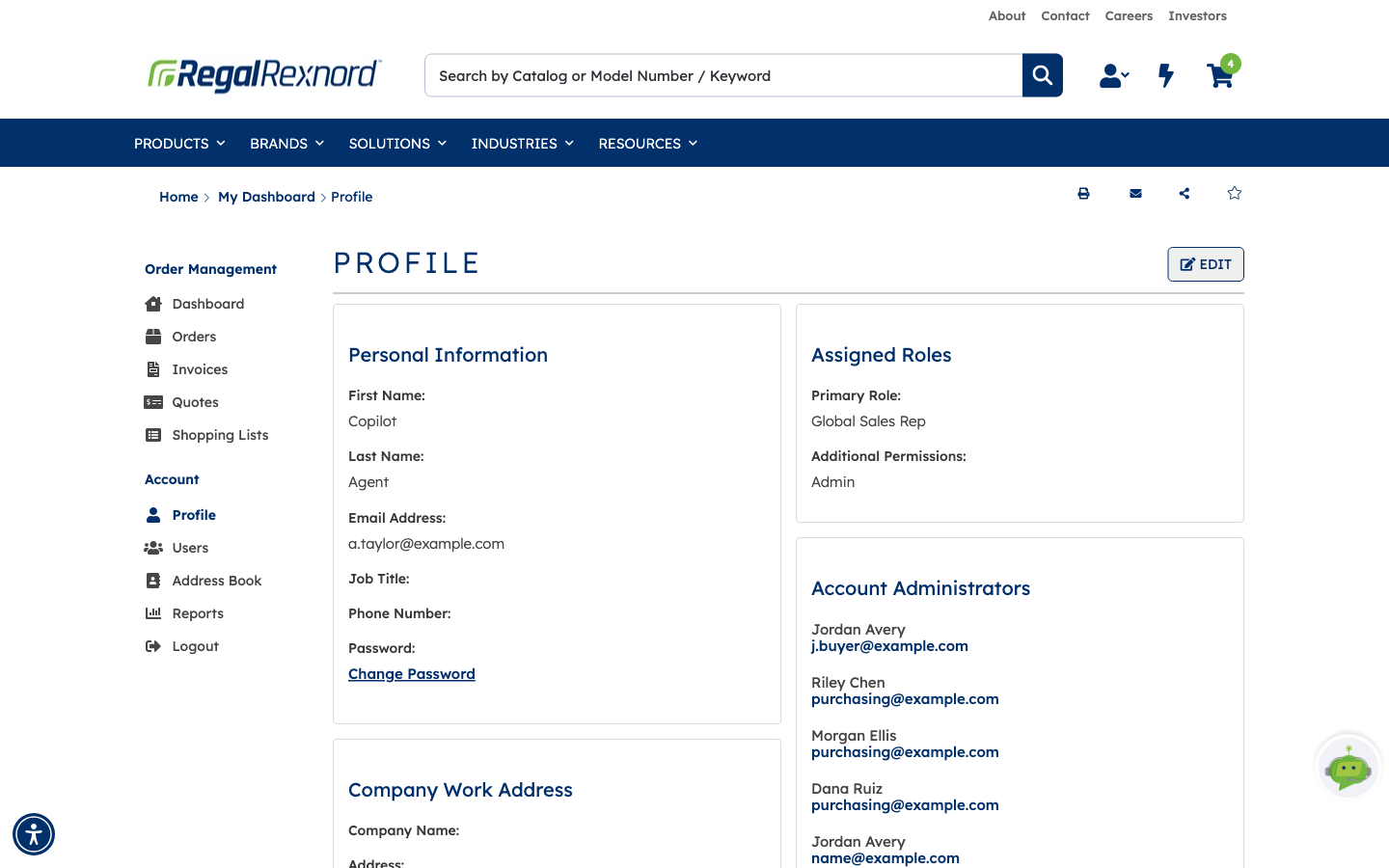Screen dimensions: 1389x868
Task: Open the shopping cart icon
Action: coord(1221,73)
